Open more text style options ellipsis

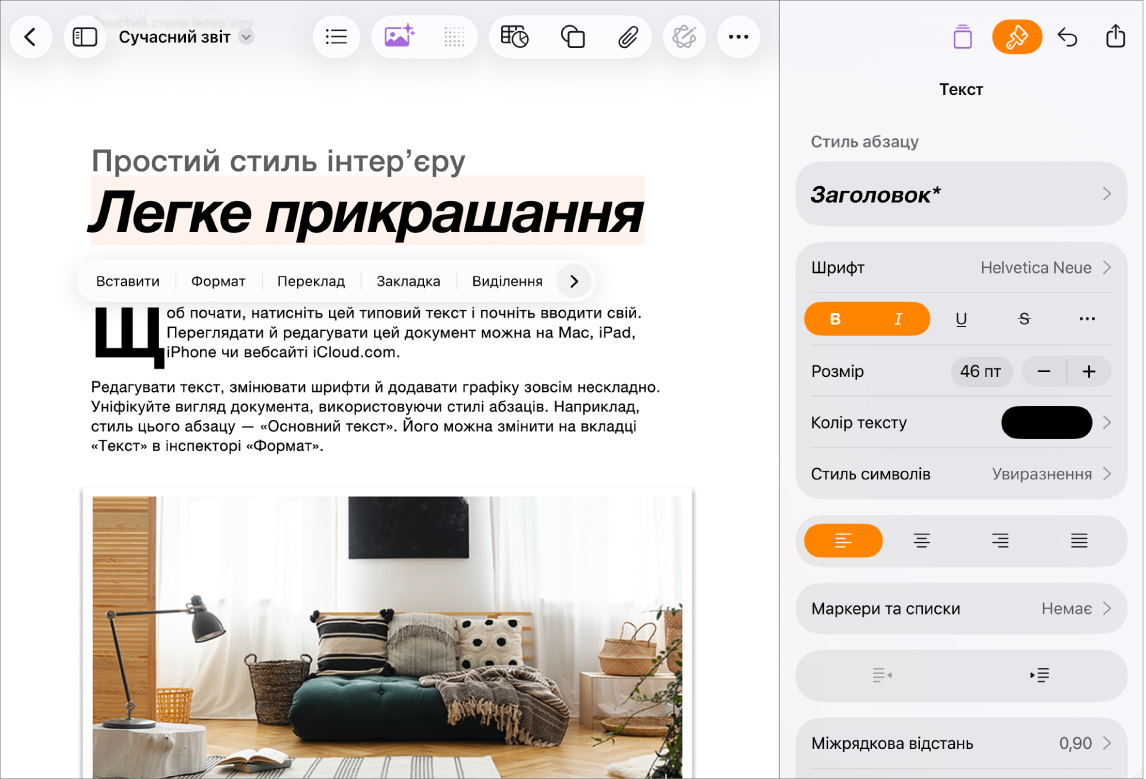pos(1087,319)
